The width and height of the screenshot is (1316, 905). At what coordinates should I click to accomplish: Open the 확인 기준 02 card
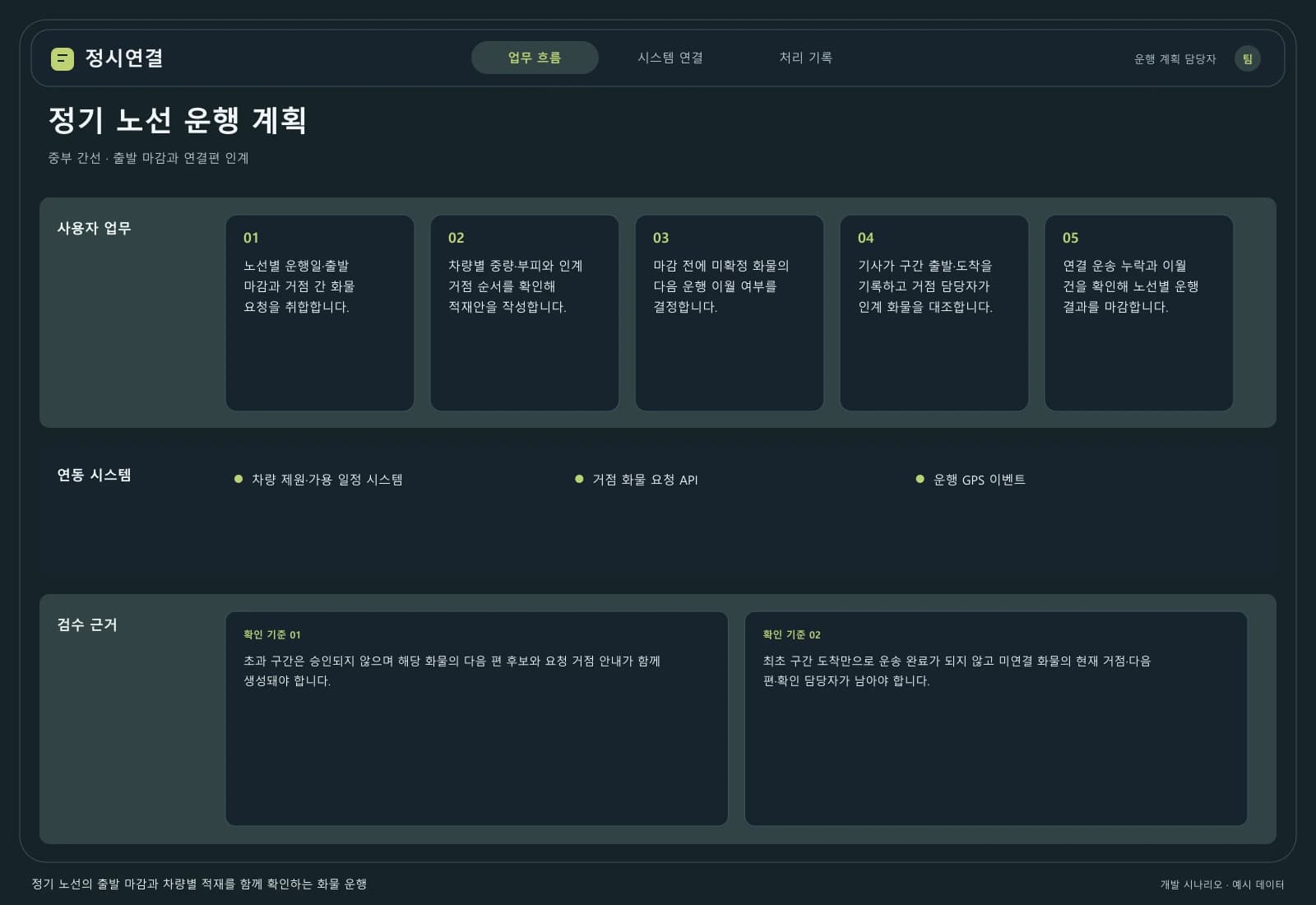[x=996, y=718]
